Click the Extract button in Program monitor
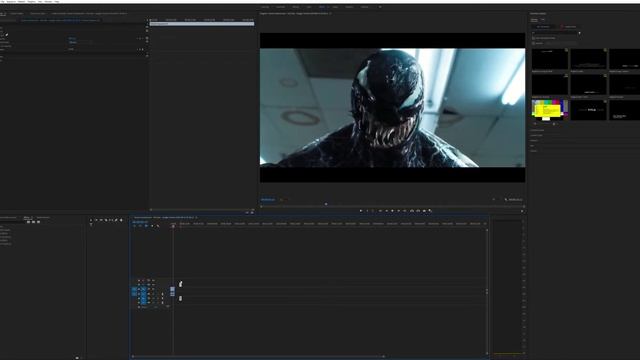The height and width of the screenshot is (360, 640). [x=418, y=211]
